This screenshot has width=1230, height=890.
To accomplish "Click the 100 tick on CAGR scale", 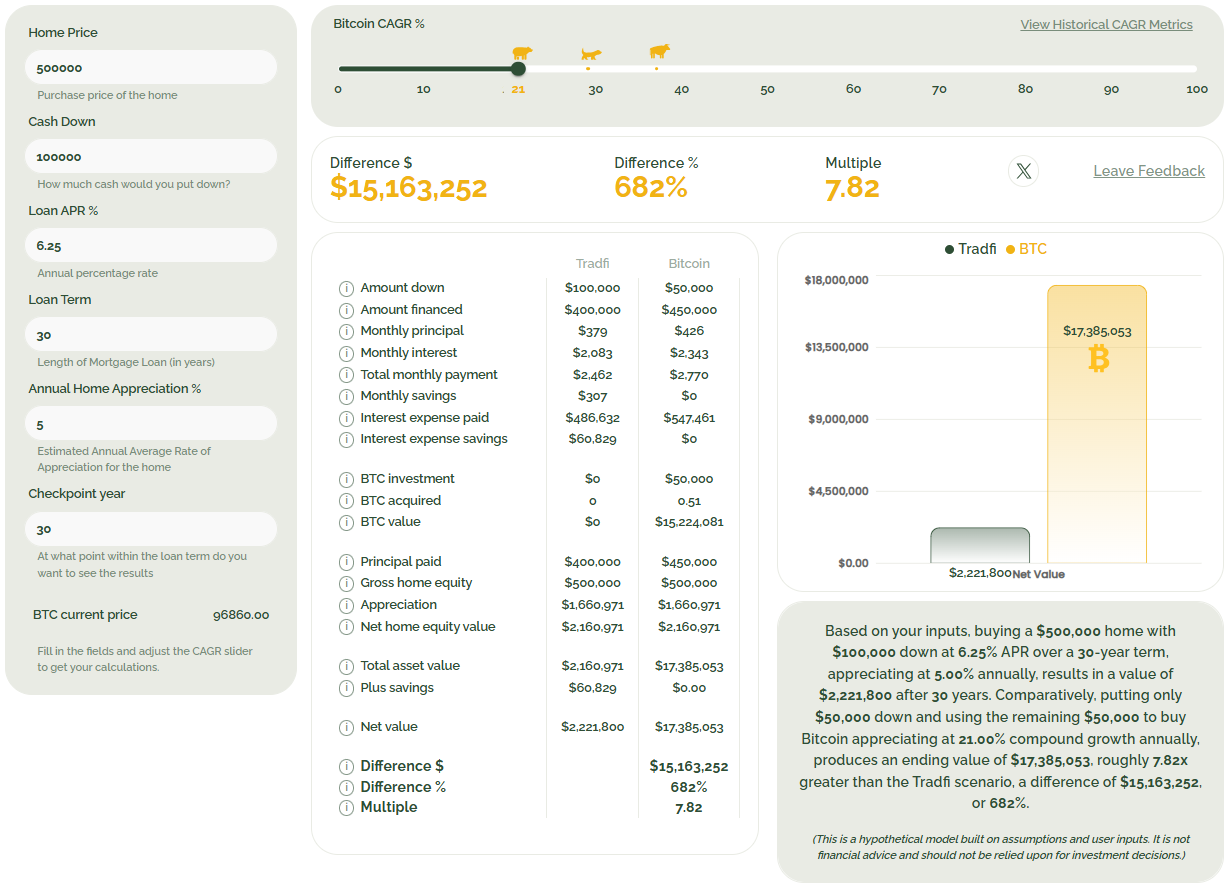I will point(1197,89).
